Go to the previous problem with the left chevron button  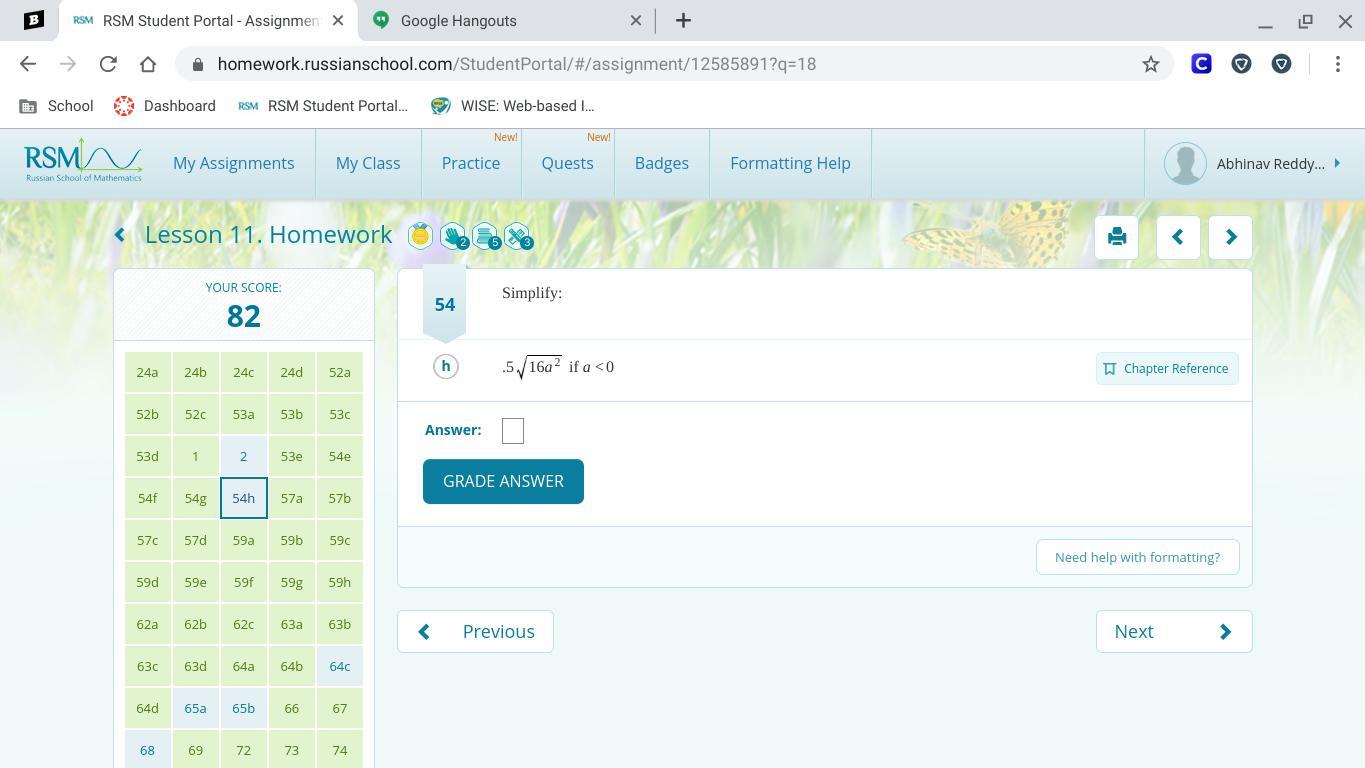1178,237
